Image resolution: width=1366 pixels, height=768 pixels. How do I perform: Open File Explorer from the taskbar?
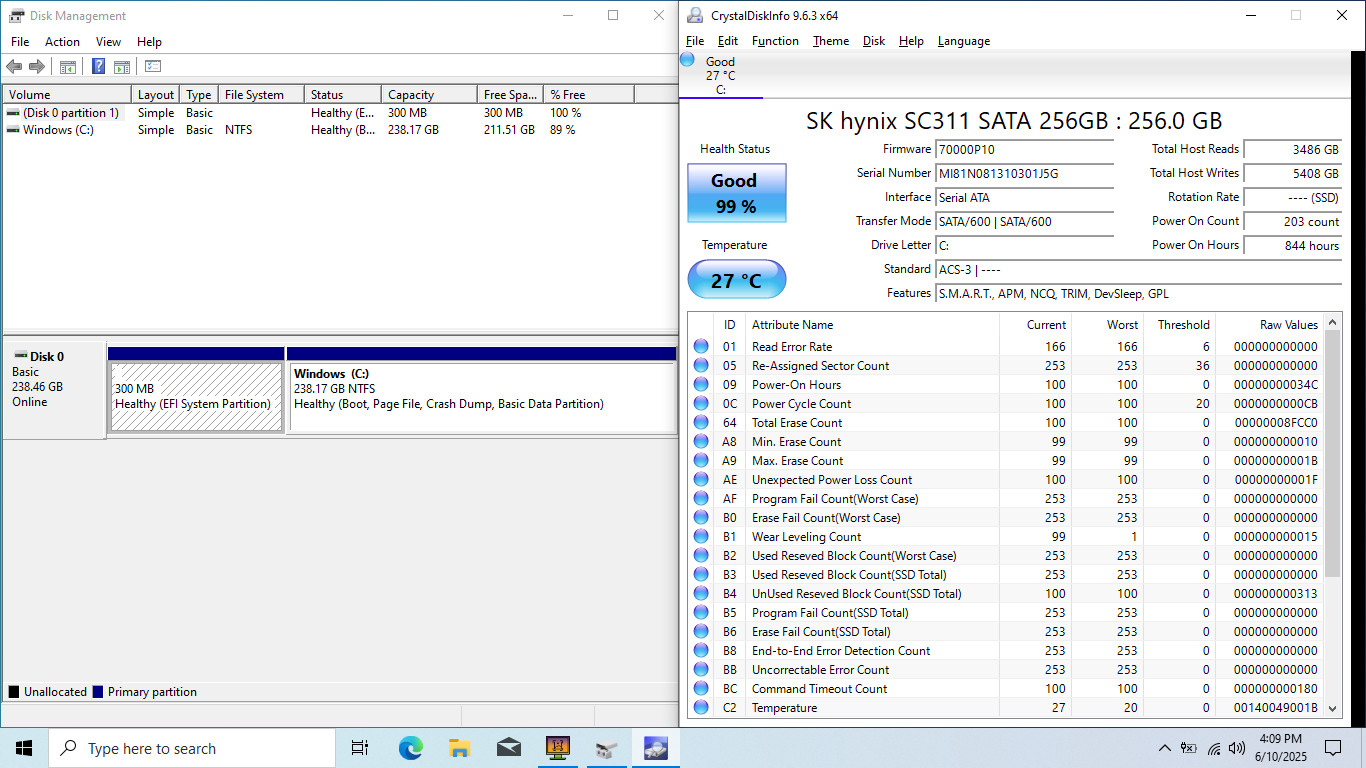[459, 748]
